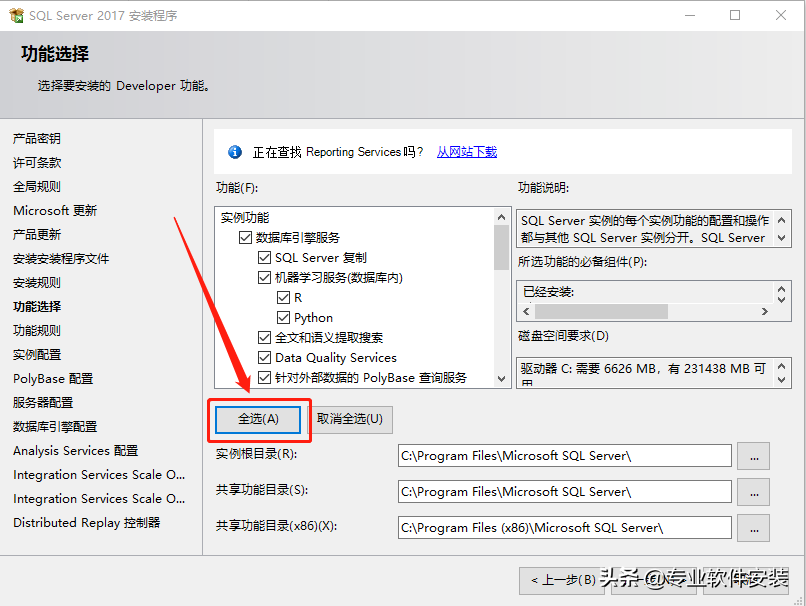
Task: Click the 已经安装 box scroll-down arrow
Action: (x=781, y=299)
